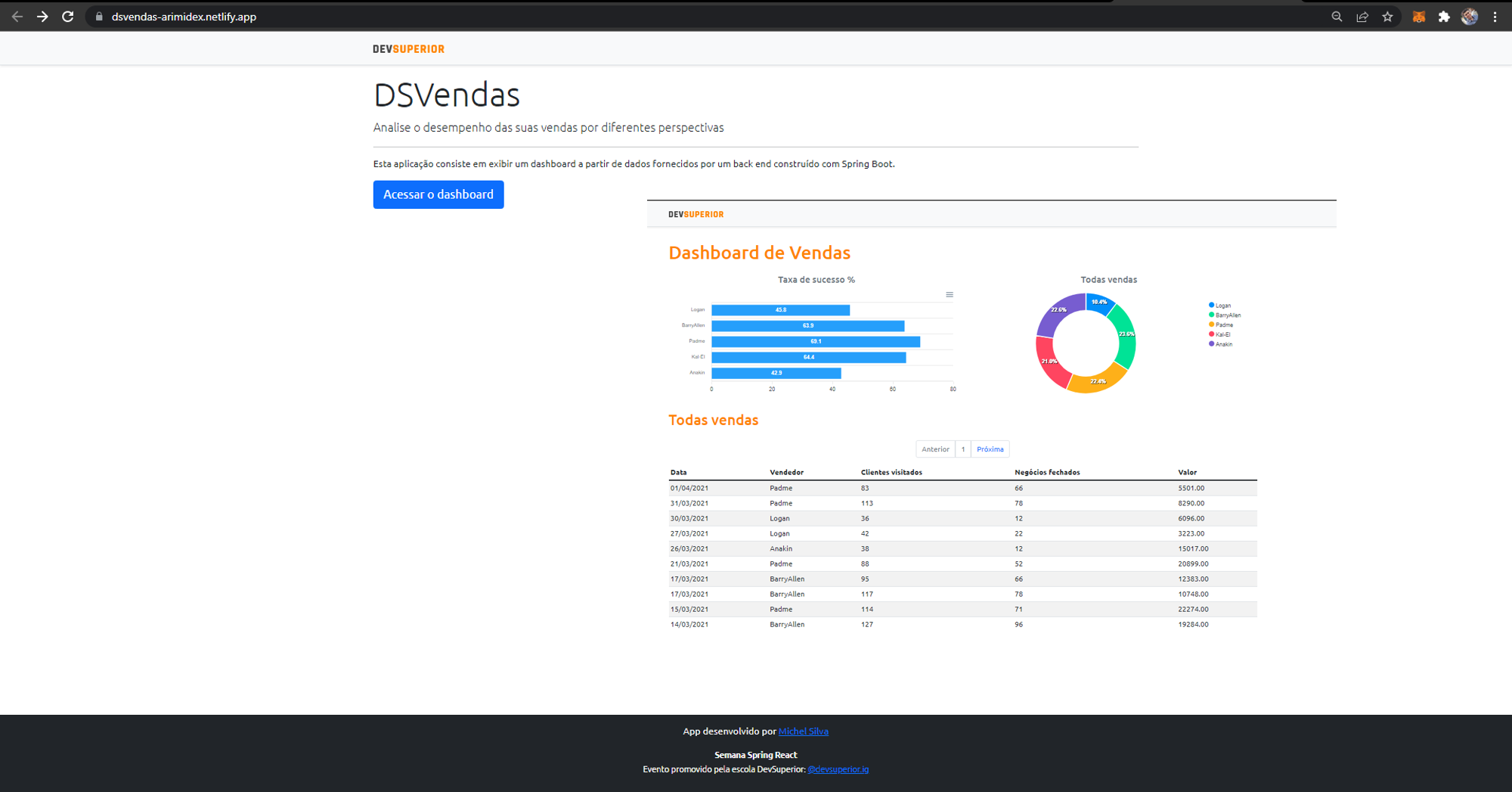1512x792 pixels.
Task: Share this page via the share icon
Action: (1362, 17)
